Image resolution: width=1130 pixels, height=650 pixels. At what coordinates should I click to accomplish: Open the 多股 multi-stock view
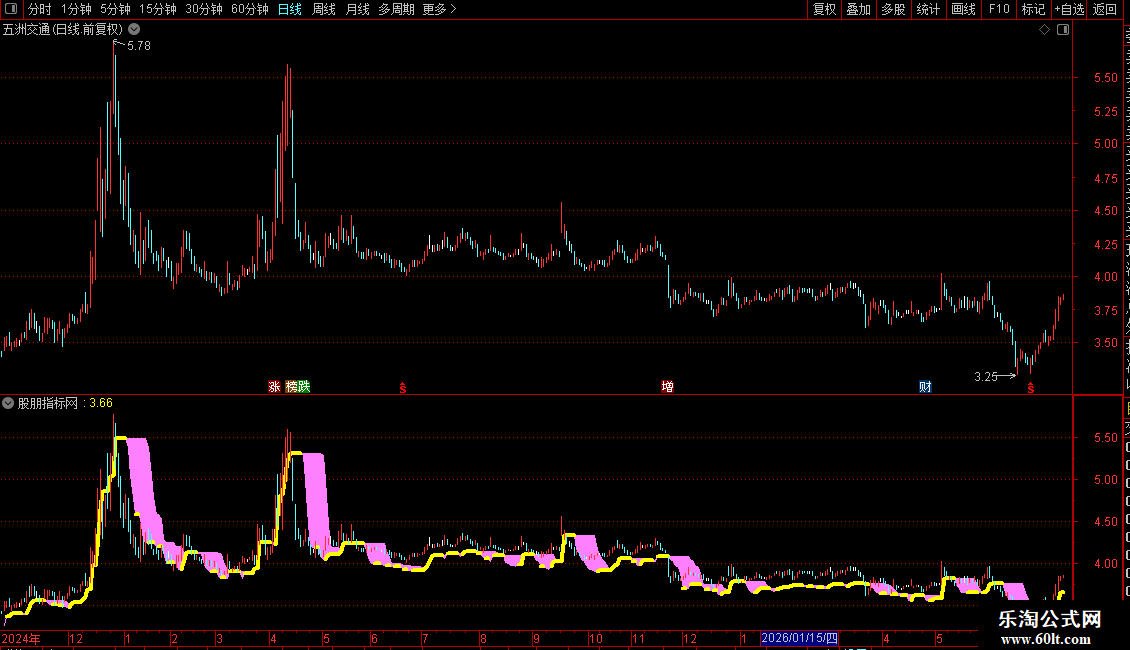click(x=893, y=9)
